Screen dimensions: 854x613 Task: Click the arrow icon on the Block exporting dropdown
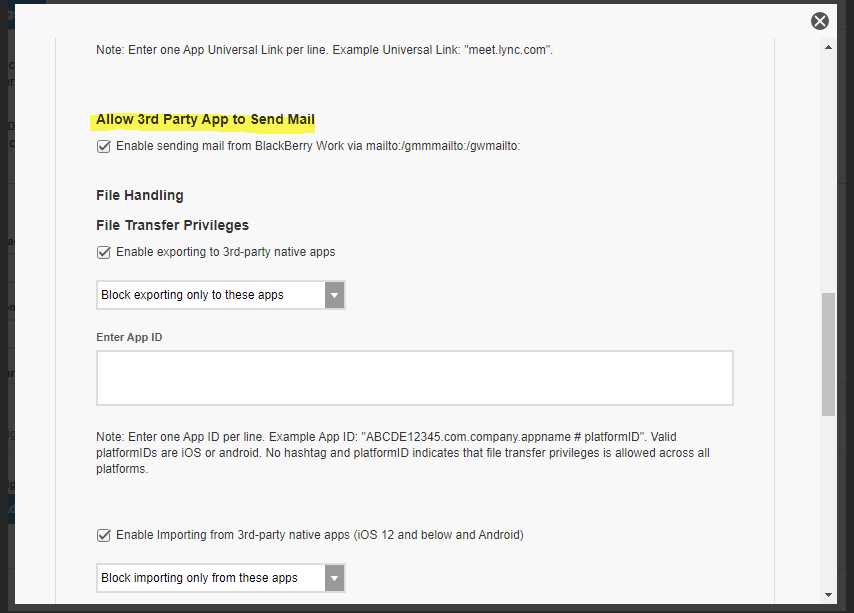tap(334, 295)
